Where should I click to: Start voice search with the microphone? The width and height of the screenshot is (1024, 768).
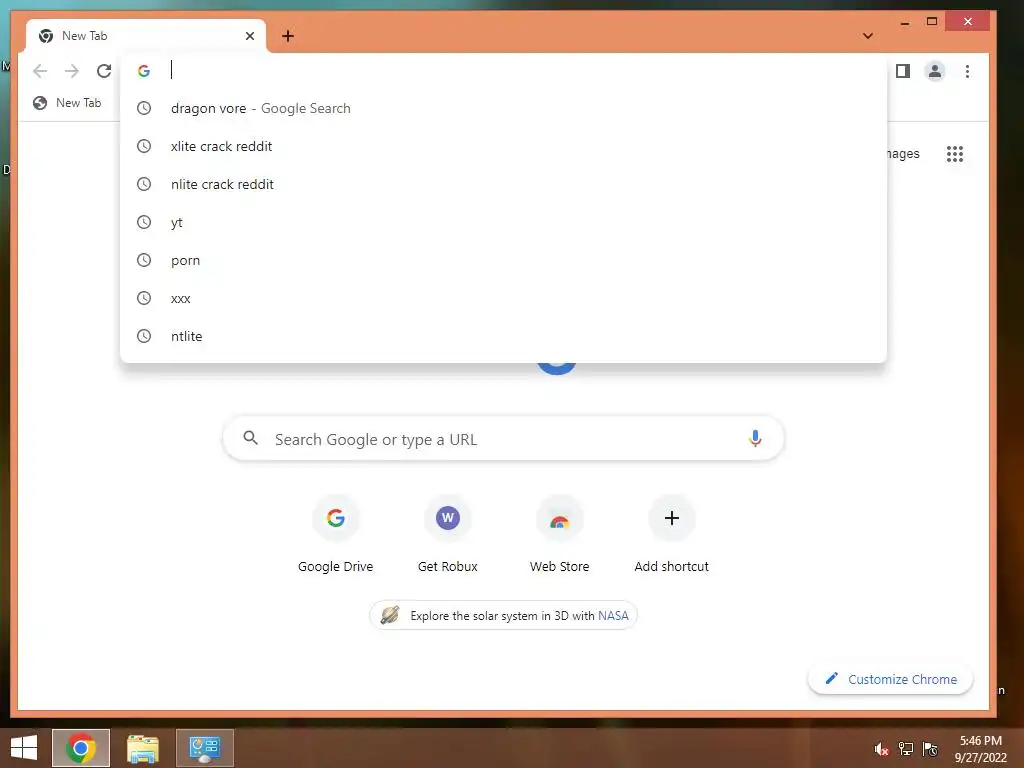[755, 439]
